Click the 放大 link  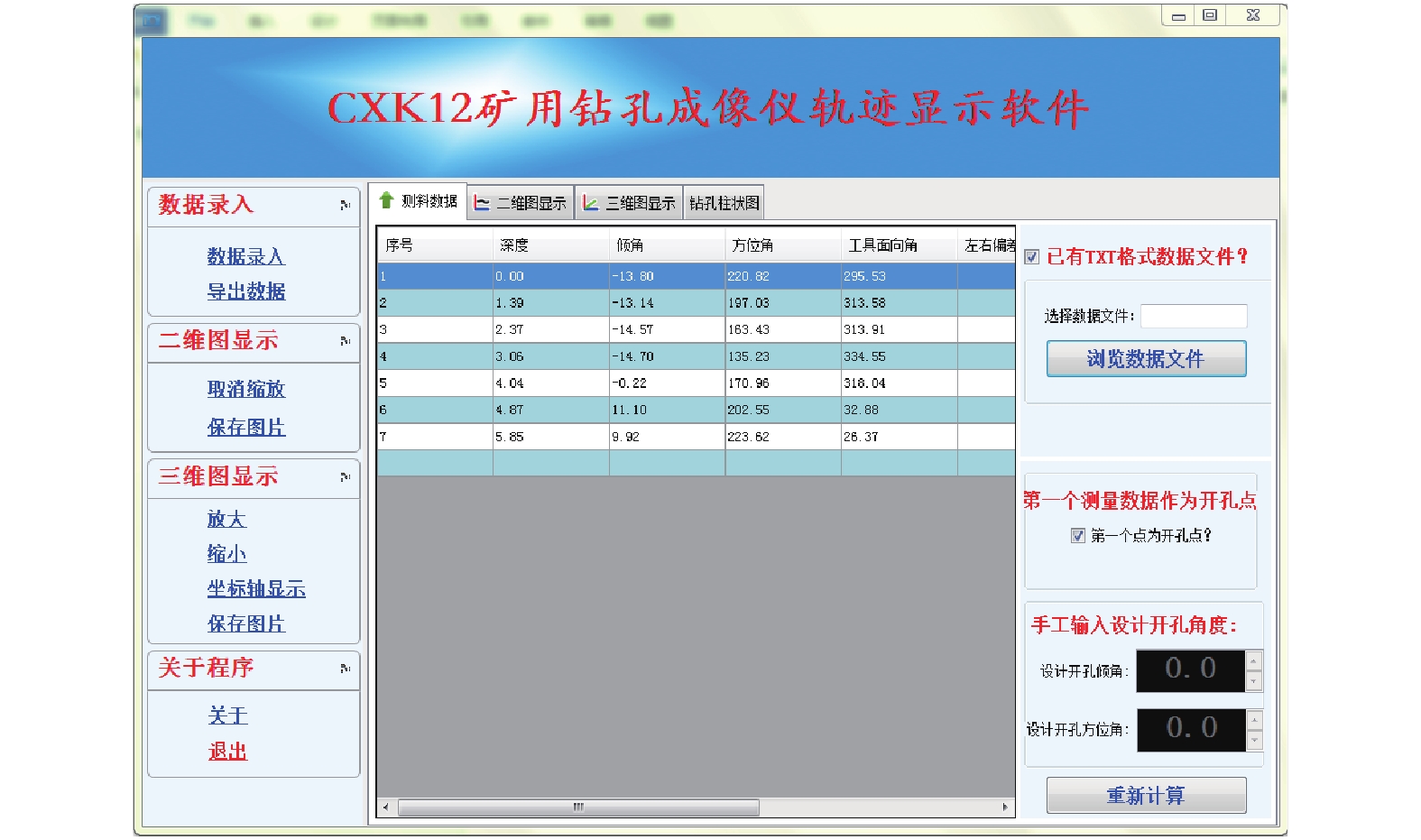tap(226, 519)
